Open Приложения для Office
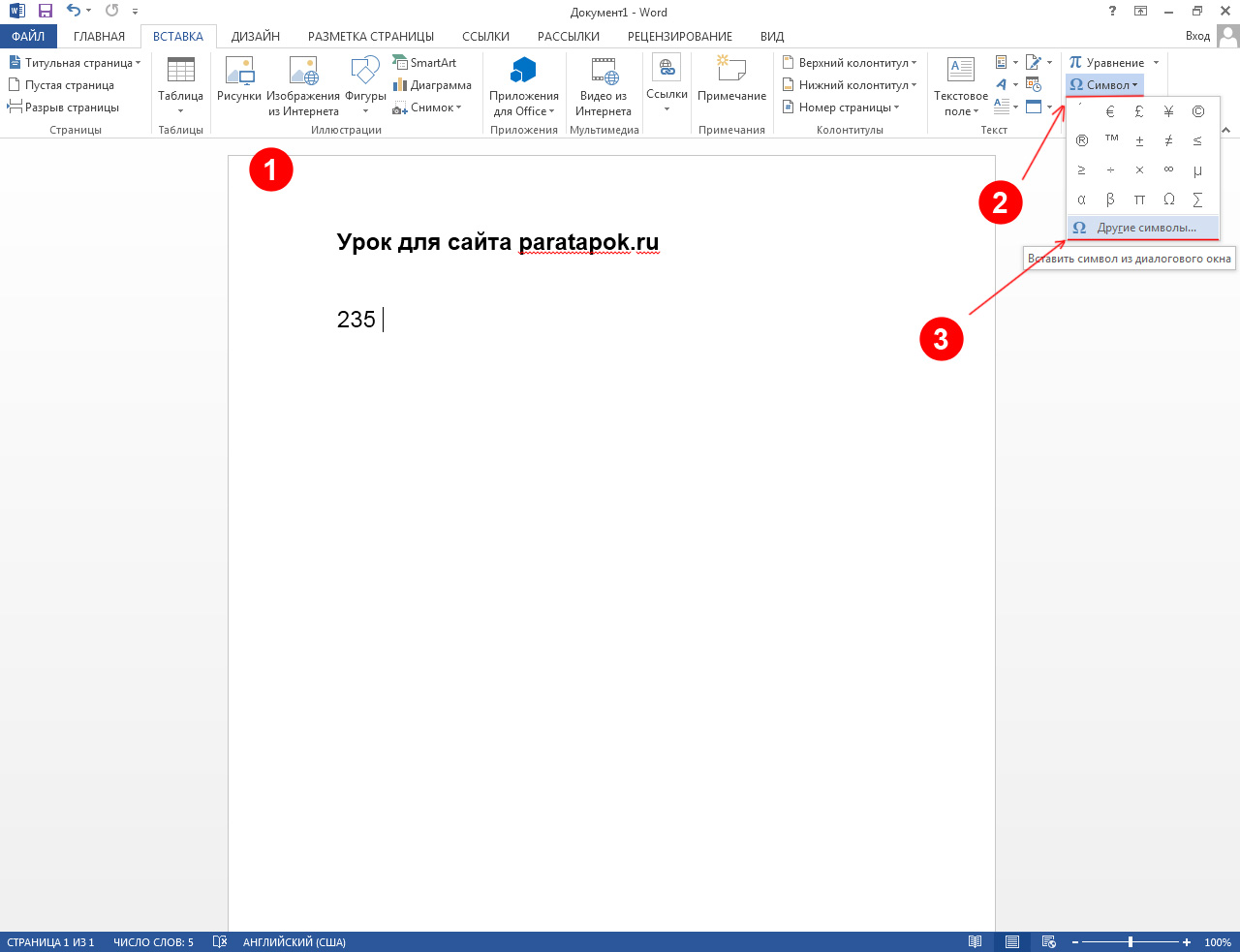 524,85
